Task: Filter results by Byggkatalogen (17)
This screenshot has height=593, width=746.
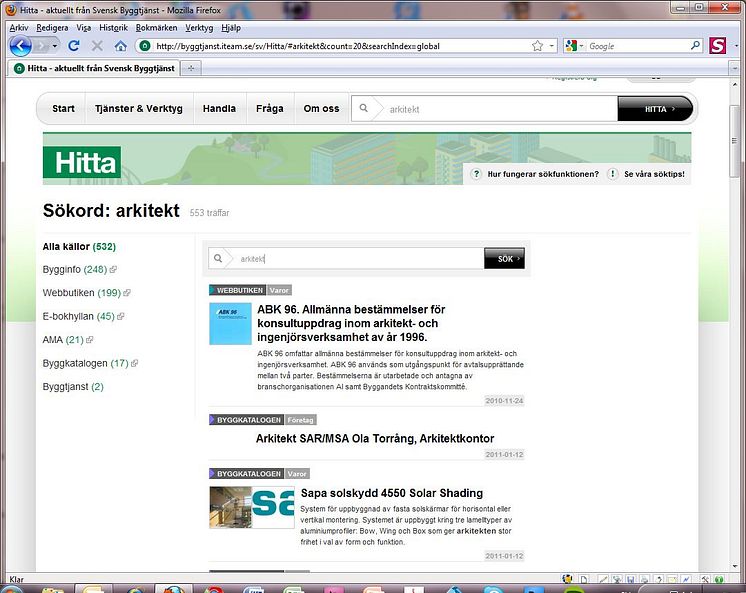Action: [x=86, y=363]
